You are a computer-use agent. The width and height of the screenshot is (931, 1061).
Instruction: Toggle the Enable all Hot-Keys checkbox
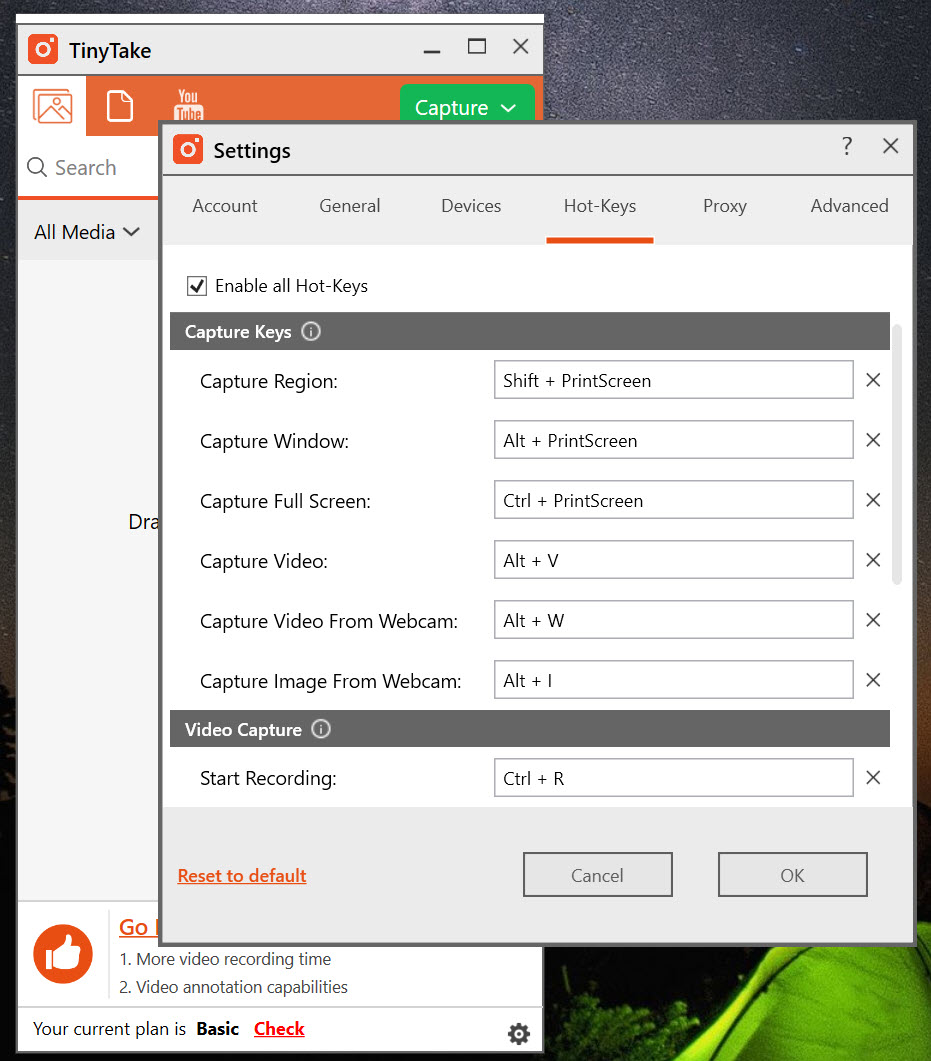tap(197, 286)
